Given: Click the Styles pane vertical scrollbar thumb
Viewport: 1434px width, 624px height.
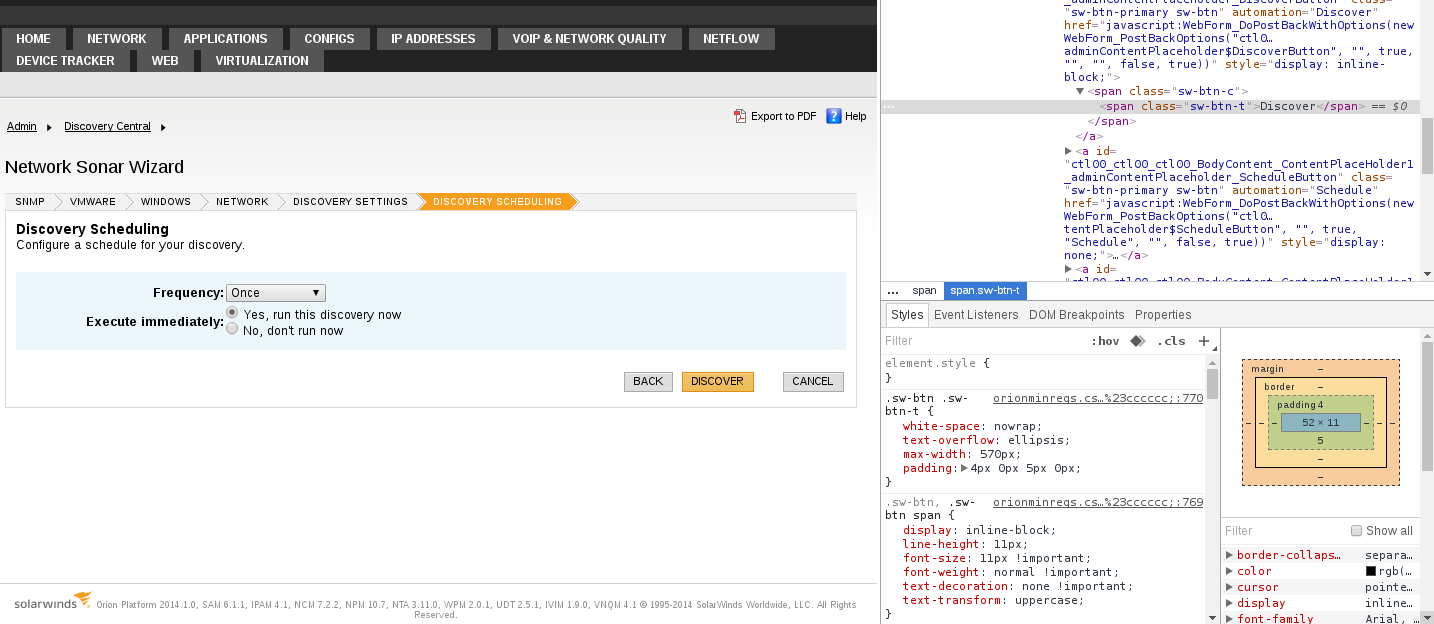Looking at the screenshot, I should (1212, 384).
